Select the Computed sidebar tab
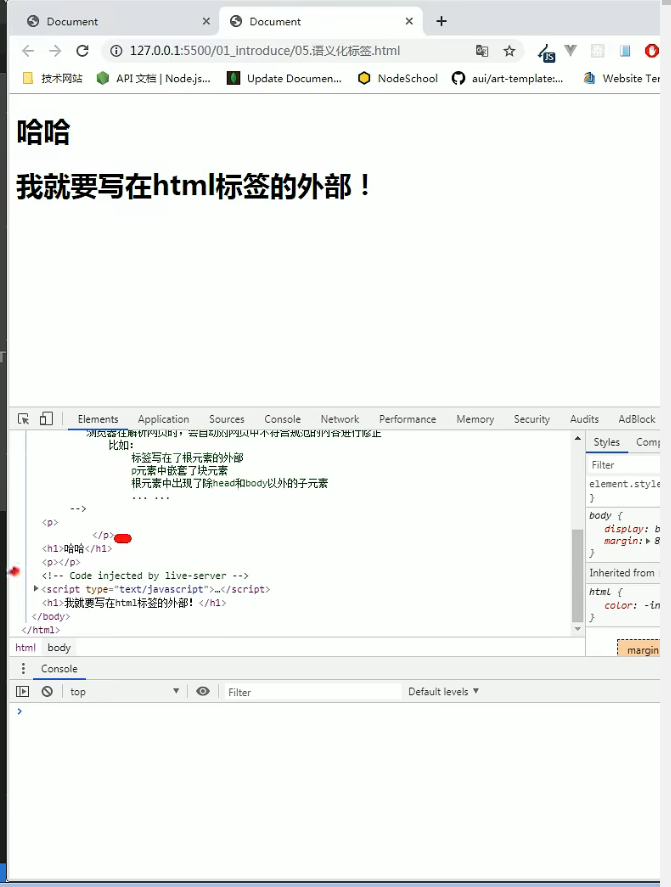This screenshot has width=671, height=887. (x=647, y=442)
